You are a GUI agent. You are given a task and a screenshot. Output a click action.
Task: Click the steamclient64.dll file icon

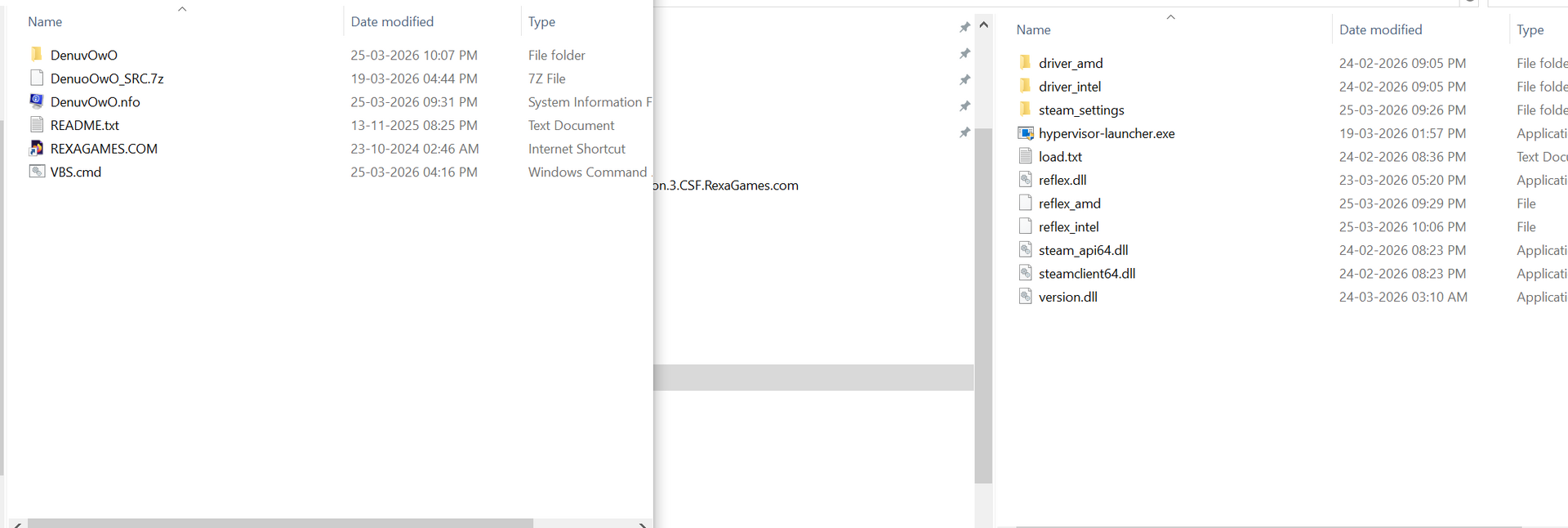click(x=1025, y=273)
